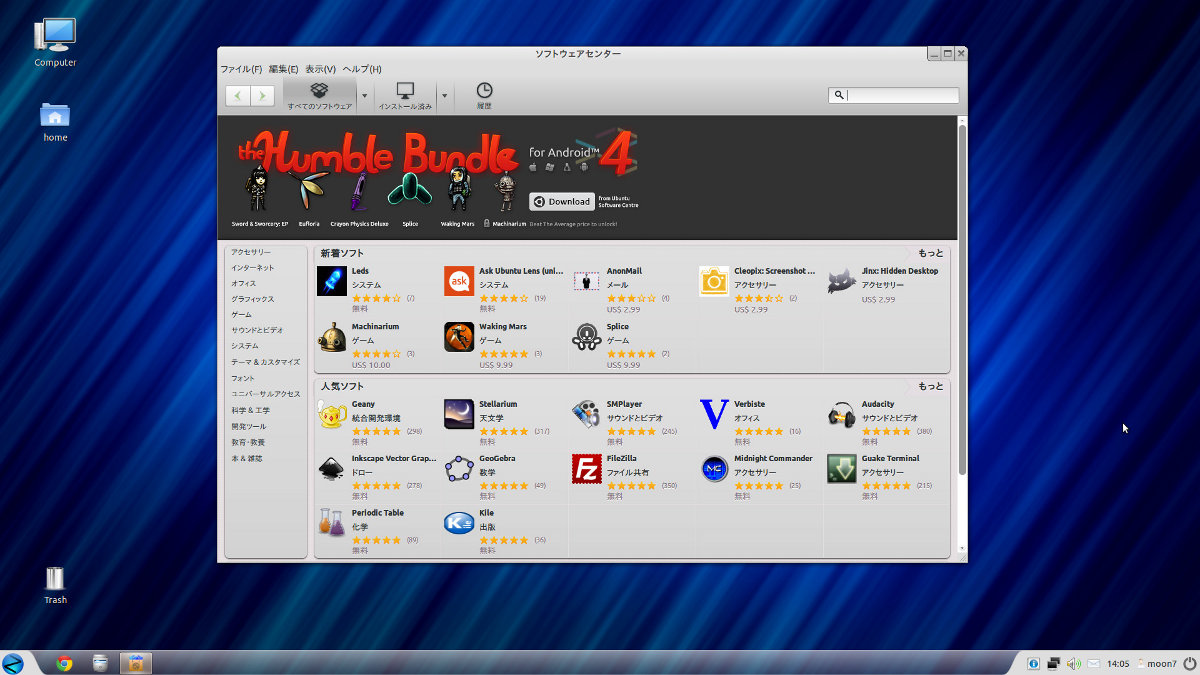Open the Waking Mars game icon

(459, 337)
